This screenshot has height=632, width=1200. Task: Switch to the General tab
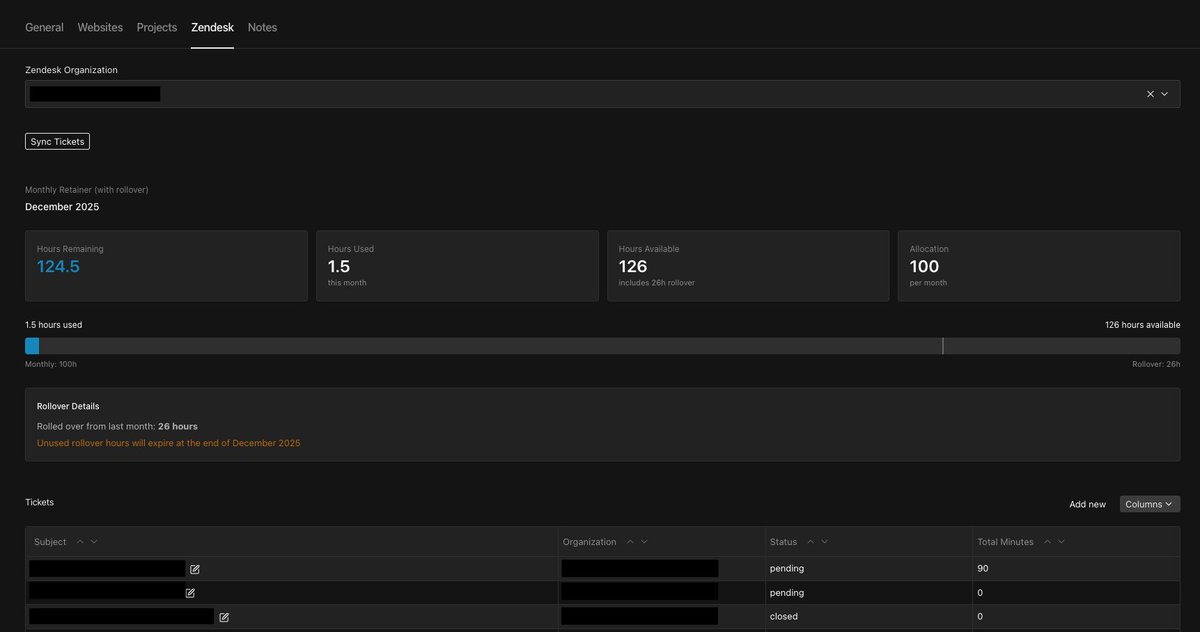click(x=44, y=27)
